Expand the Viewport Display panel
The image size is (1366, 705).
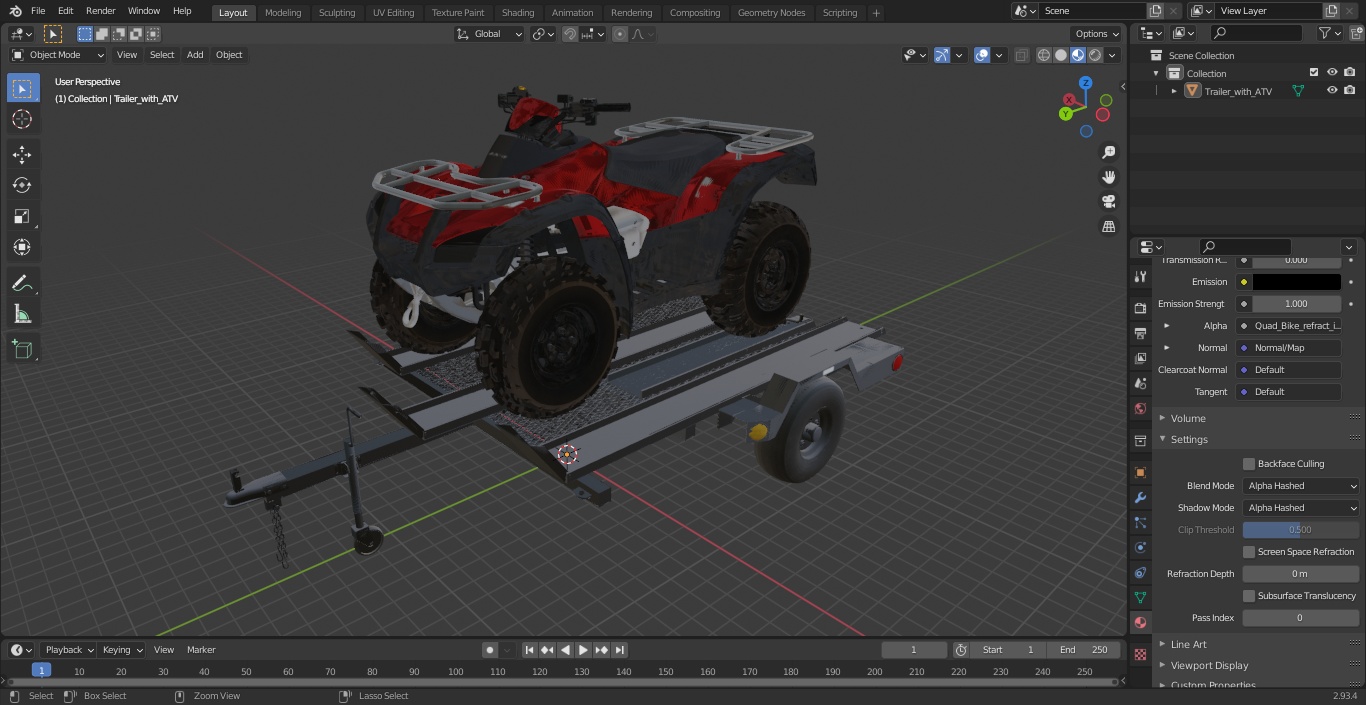(x=1209, y=665)
